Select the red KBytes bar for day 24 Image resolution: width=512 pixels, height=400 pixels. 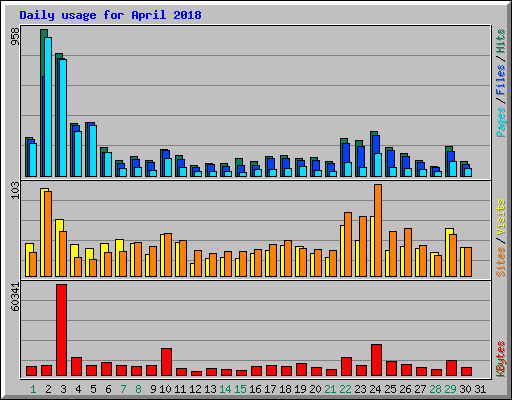point(376,360)
